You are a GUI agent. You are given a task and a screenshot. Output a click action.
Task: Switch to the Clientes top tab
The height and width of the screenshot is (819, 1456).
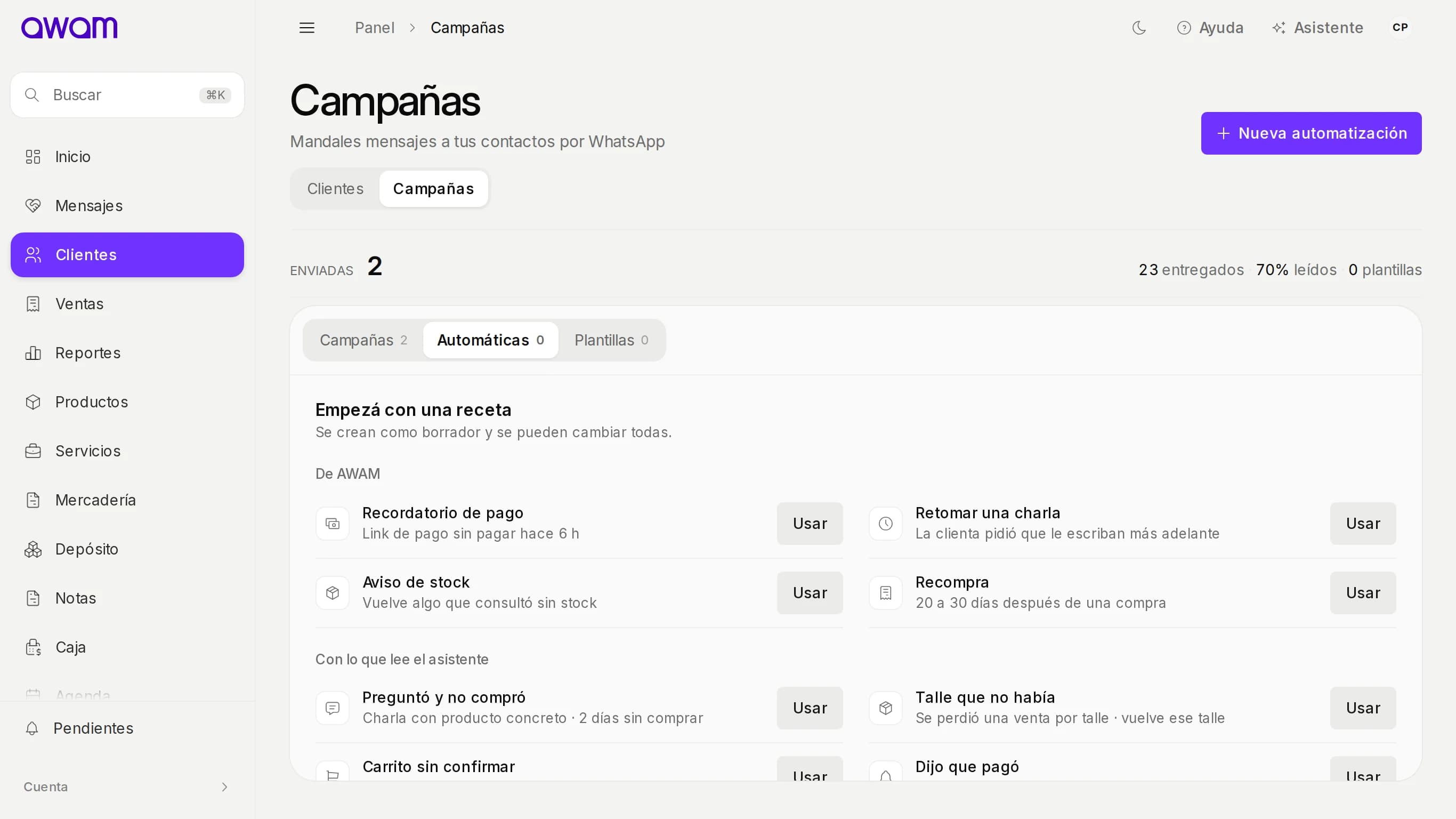pyautogui.click(x=335, y=189)
